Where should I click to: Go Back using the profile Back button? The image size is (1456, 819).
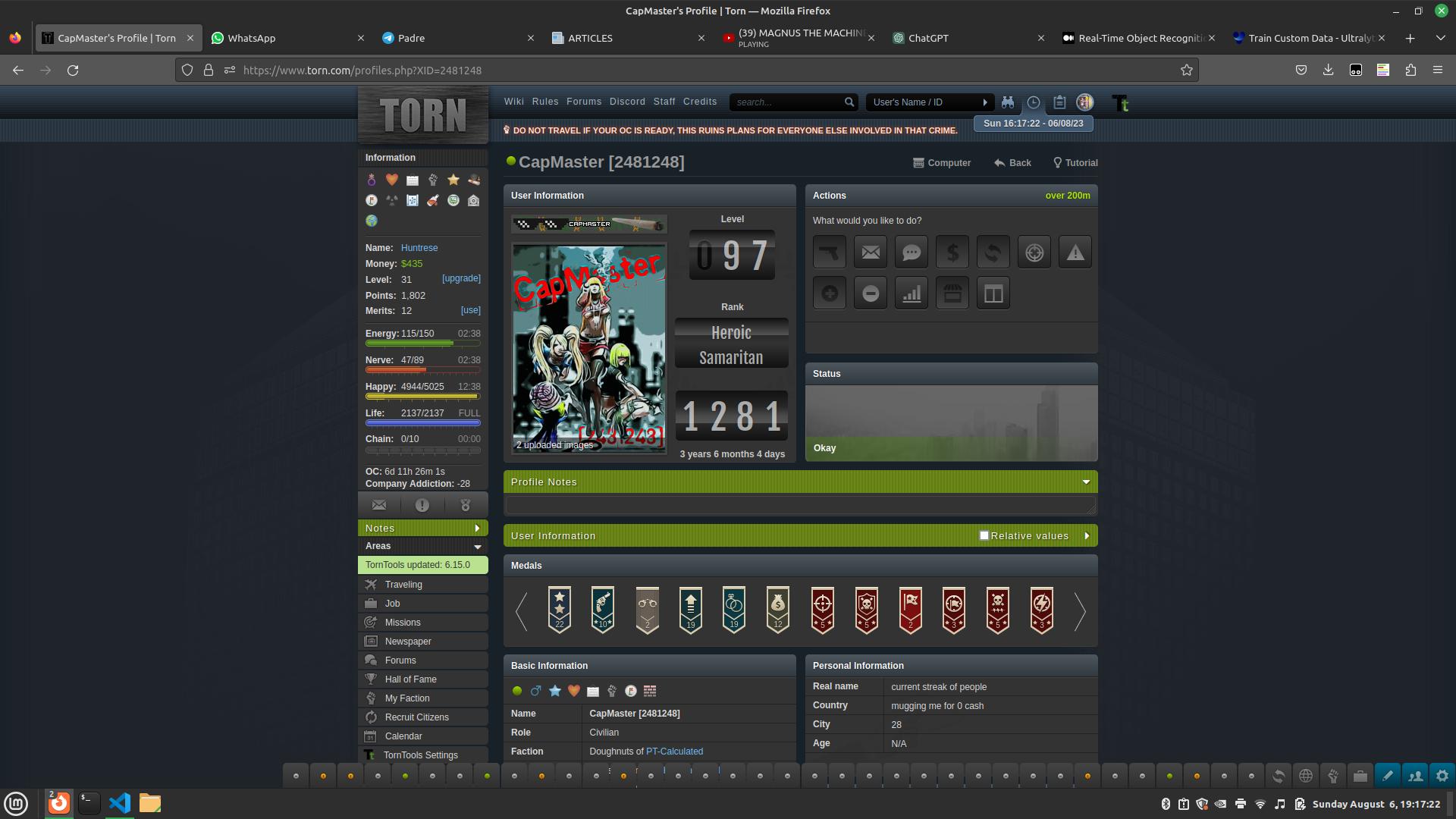1012,163
